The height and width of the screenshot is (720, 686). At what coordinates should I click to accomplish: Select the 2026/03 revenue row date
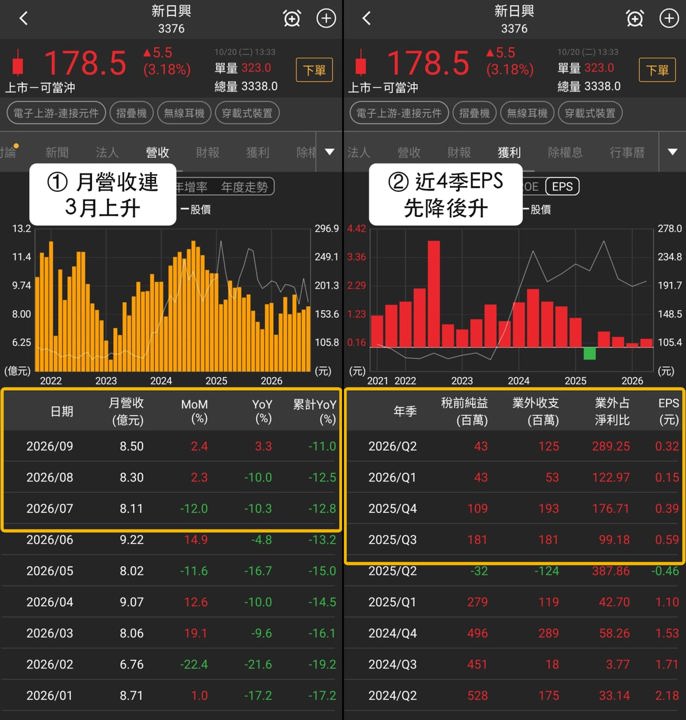50,633
